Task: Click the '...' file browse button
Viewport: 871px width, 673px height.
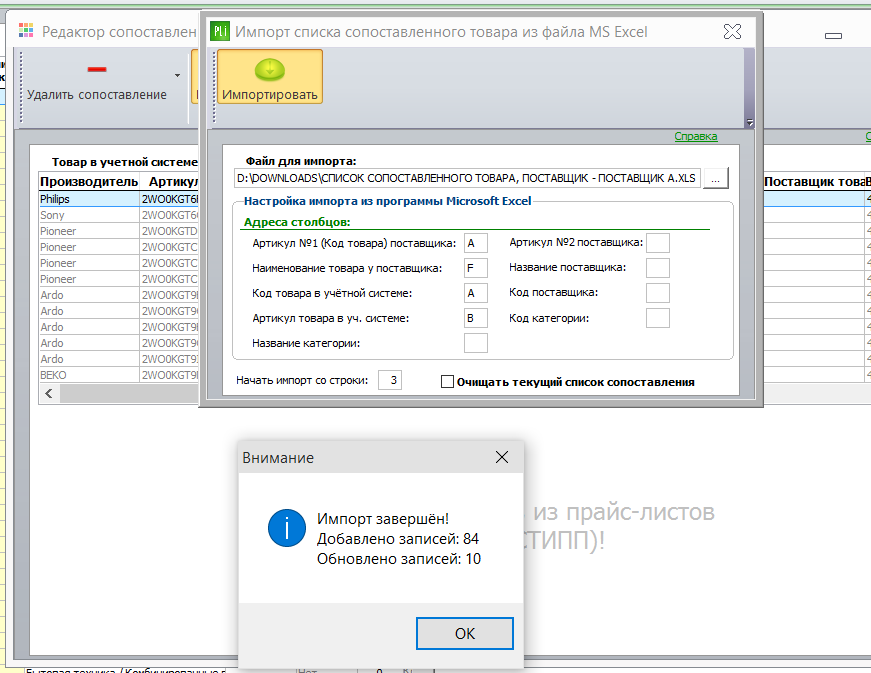Action: coord(715,178)
